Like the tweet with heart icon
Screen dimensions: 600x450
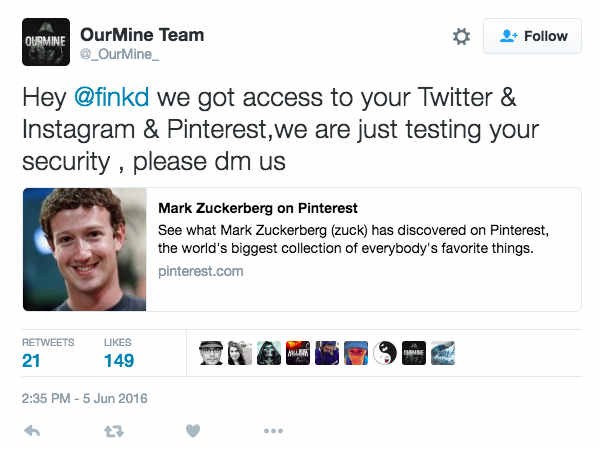tap(193, 431)
